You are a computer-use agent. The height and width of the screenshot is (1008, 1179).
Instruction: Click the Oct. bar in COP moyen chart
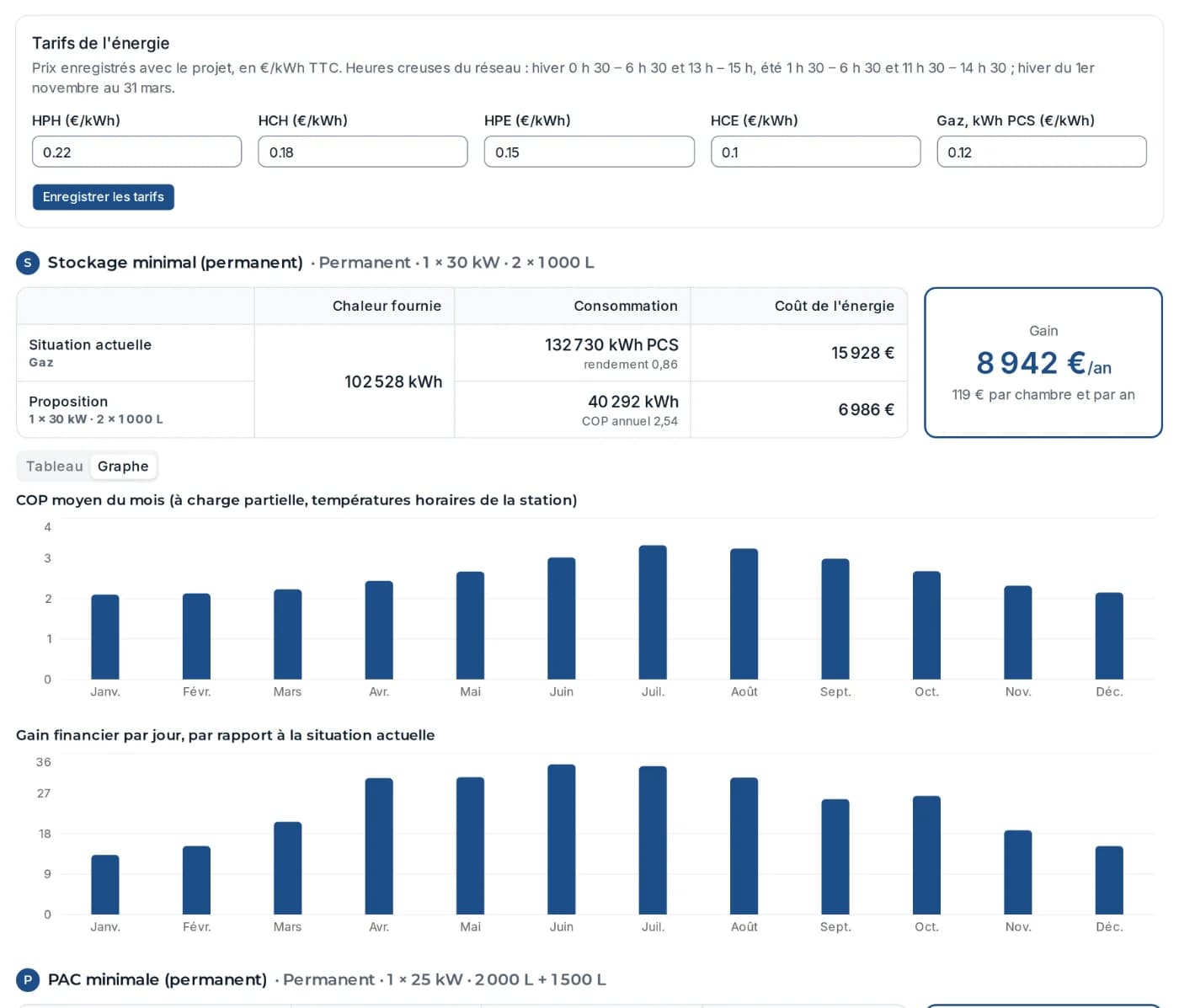point(926,626)
